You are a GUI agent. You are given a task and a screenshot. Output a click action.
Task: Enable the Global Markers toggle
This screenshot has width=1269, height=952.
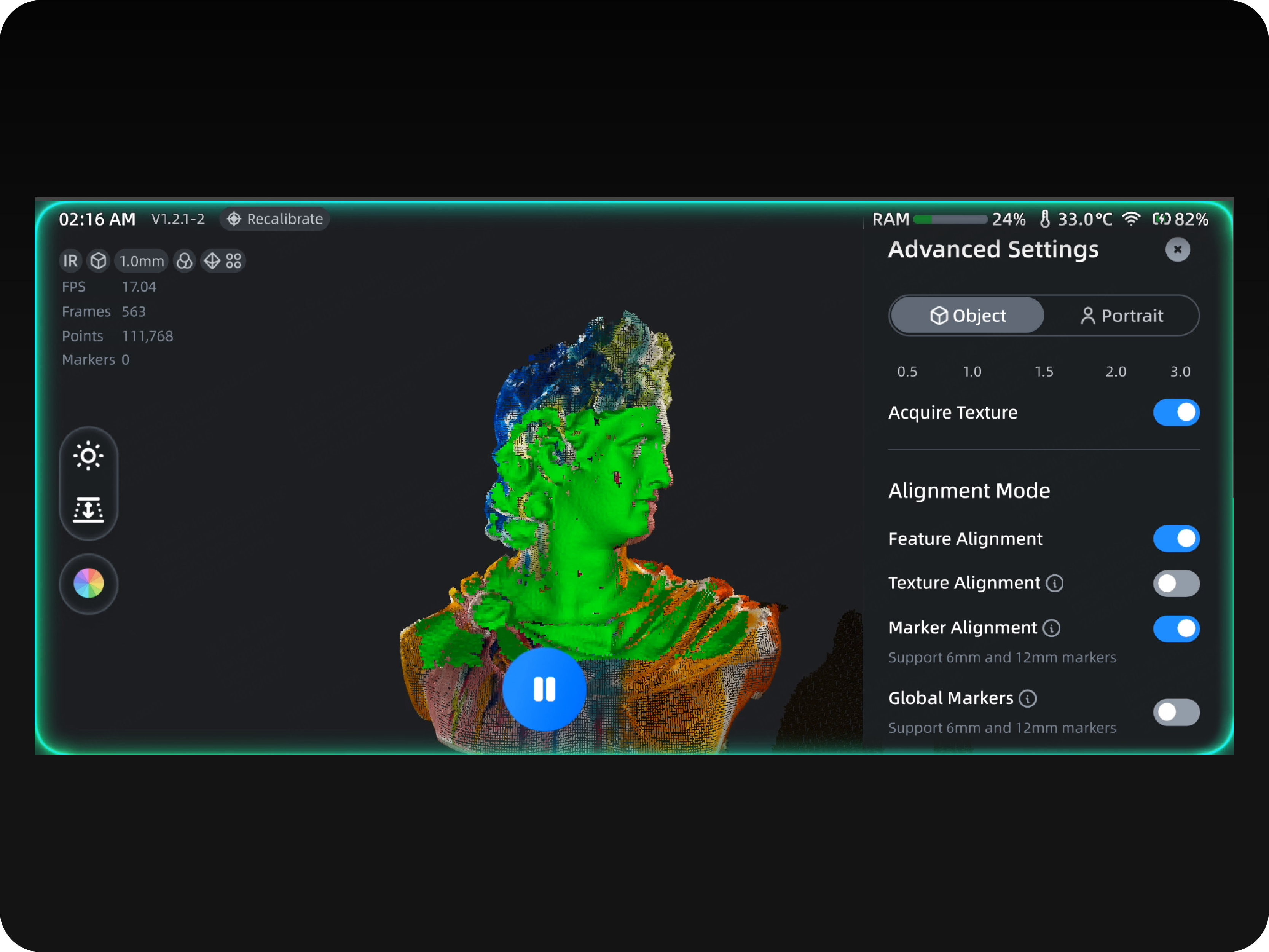pyautogui.click(x=1175, y=712)
